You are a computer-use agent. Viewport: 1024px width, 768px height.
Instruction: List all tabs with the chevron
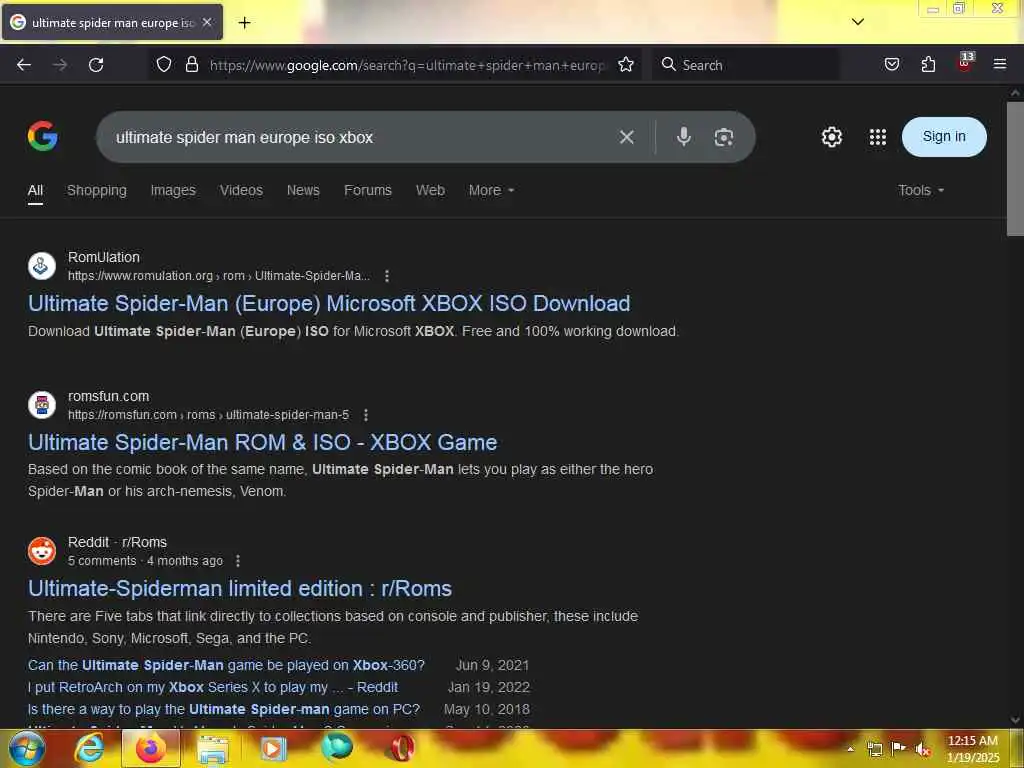(x=857, y=22)
